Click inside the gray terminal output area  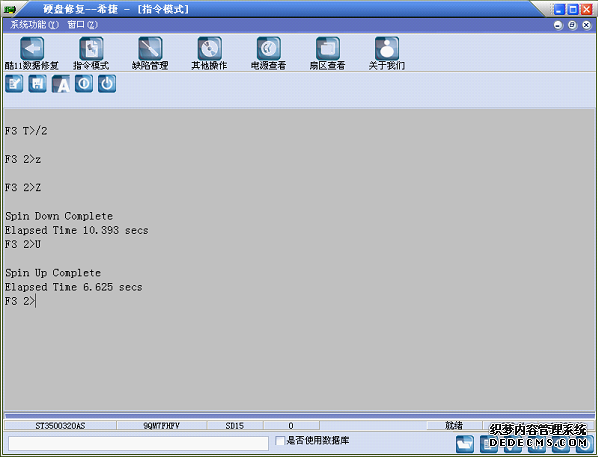(x=299, y=259)
